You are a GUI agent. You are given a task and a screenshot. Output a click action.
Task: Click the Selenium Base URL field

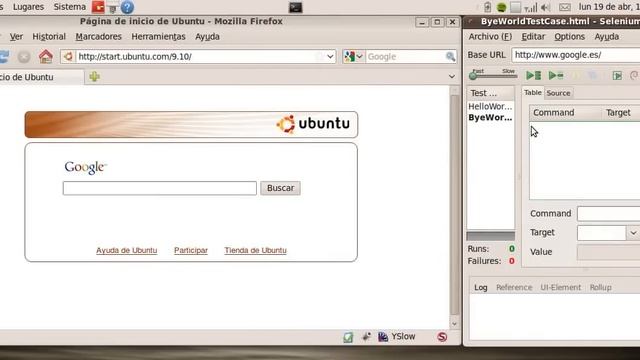[576, 55]
